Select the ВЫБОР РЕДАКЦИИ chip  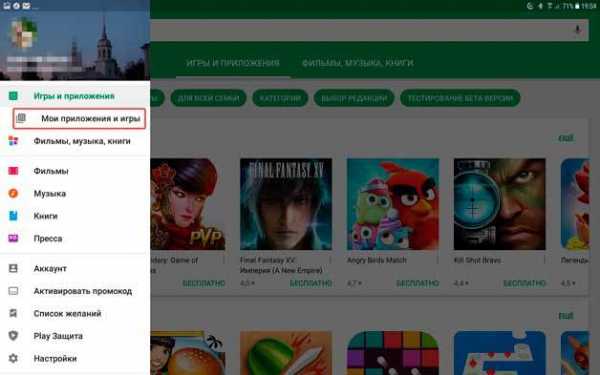point(354,98)
